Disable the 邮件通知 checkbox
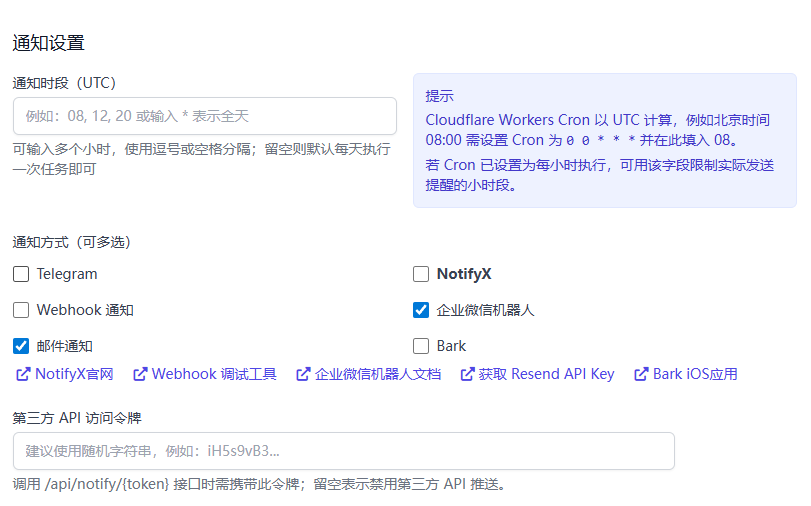 (x=21, y=346)
